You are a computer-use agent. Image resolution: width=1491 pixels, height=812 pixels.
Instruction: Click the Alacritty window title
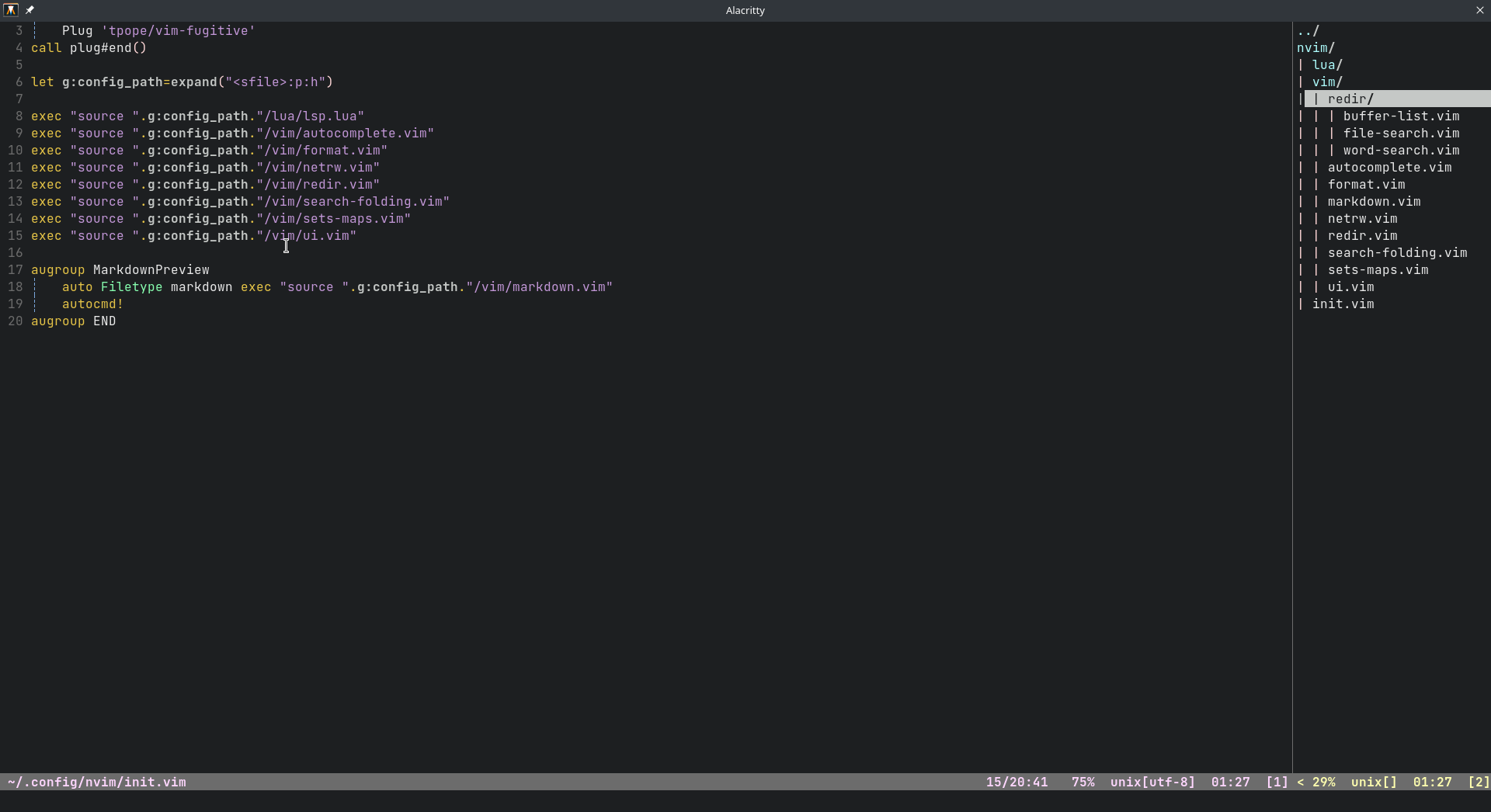click(745, 10)
